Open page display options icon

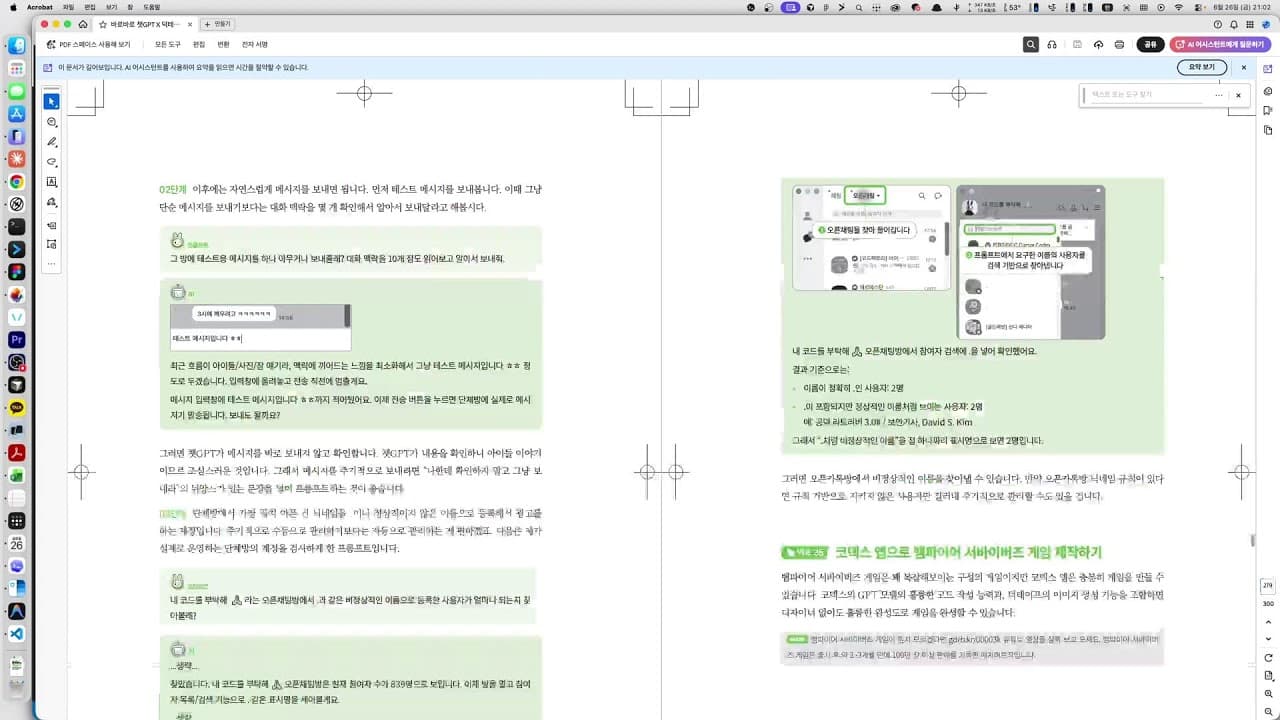click(x=1268, y=676)
